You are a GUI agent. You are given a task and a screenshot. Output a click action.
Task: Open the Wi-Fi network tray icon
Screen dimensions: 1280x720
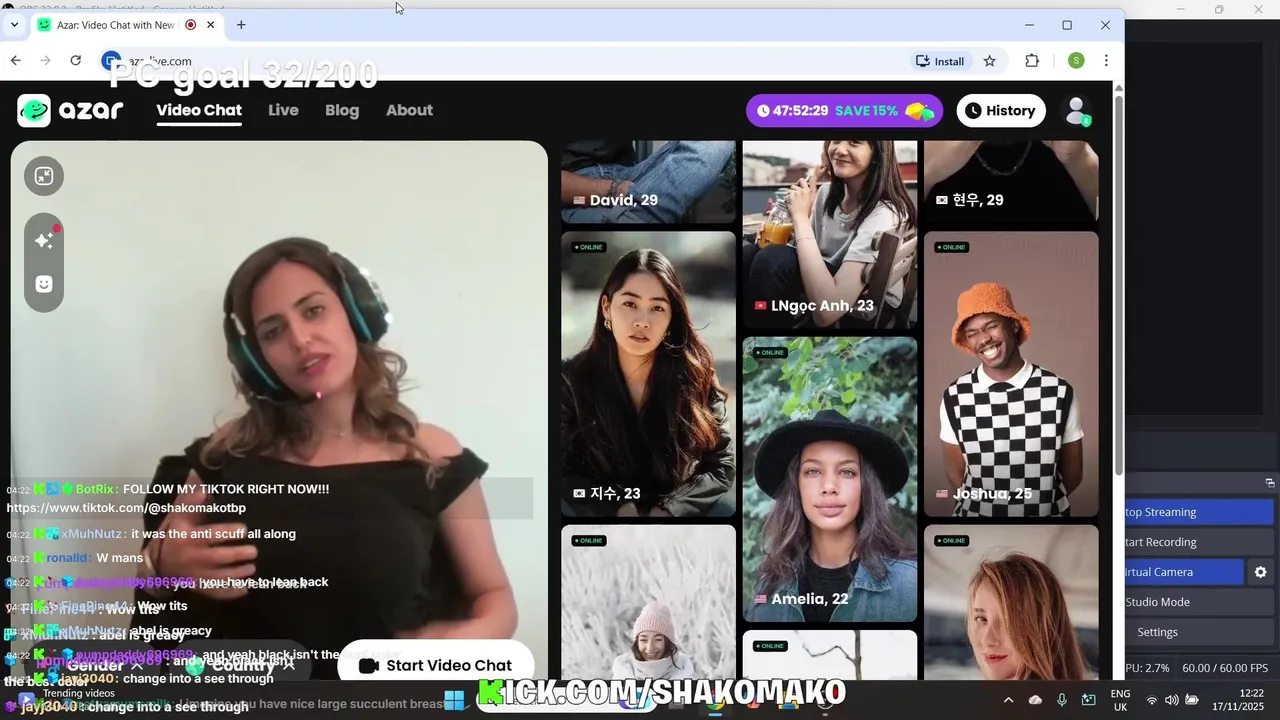(1151, 700)
